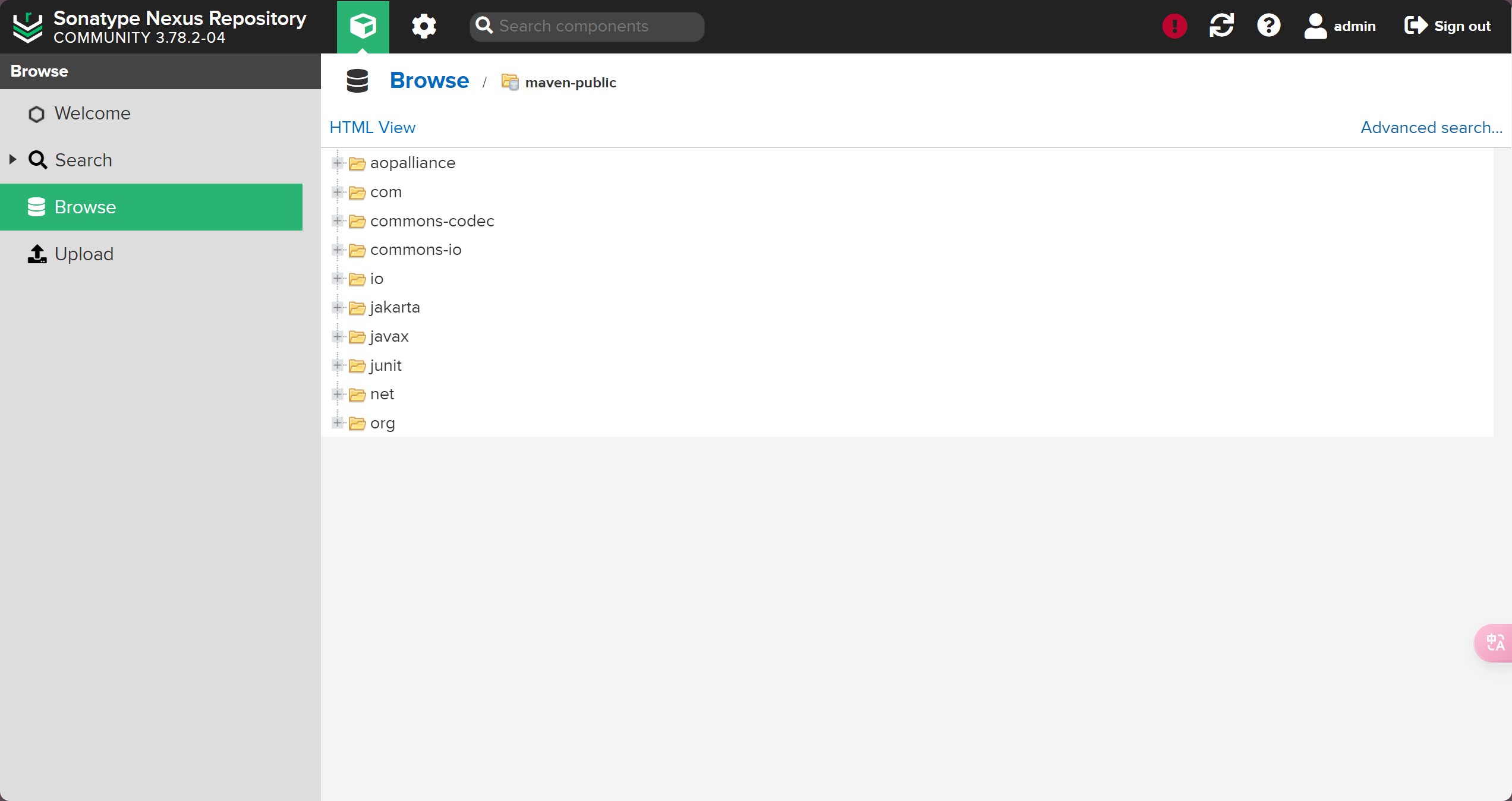Select the commons-codec tree row

point(907,221)
